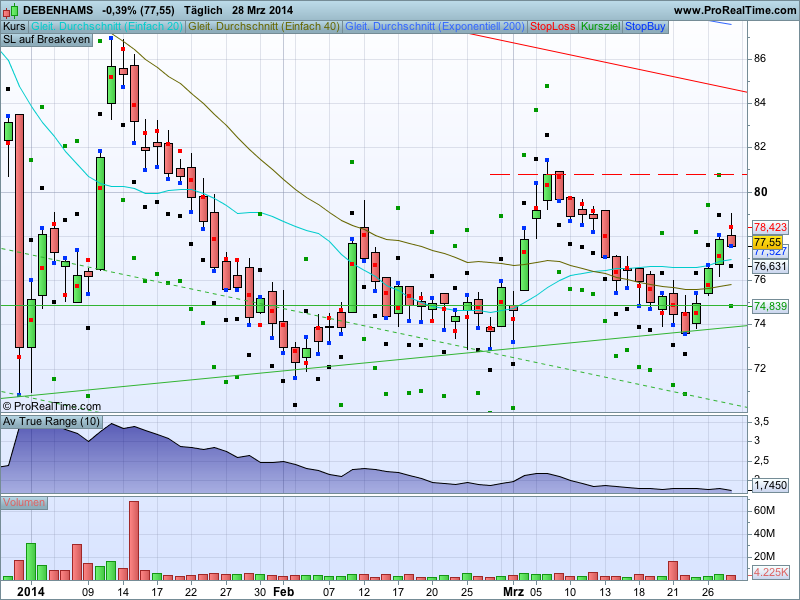
Task: Select the blue StopBuy indicator label
Action: pyautogui.click(x=645, y=26)
